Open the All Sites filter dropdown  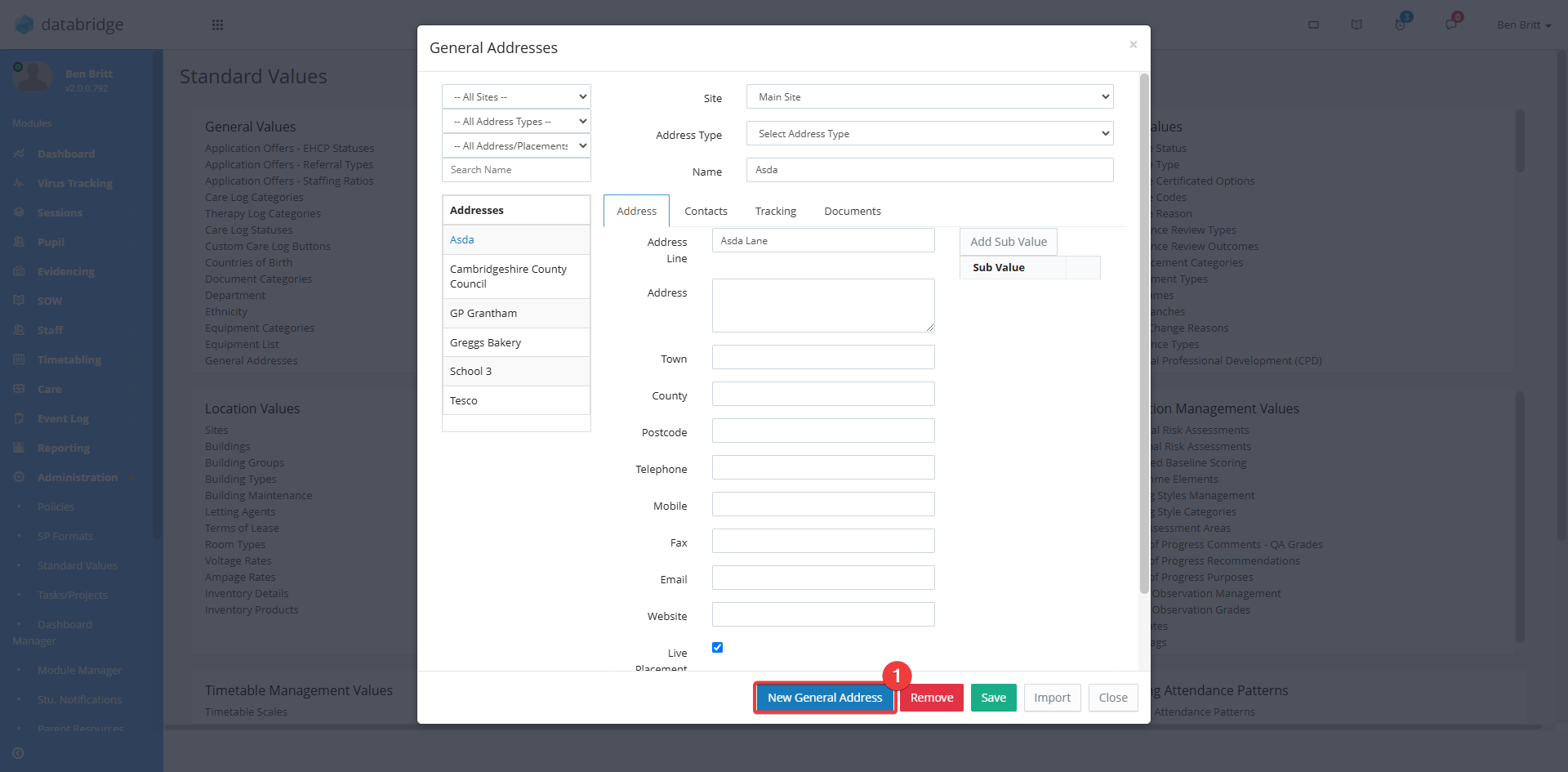click(x=516, y=96)
